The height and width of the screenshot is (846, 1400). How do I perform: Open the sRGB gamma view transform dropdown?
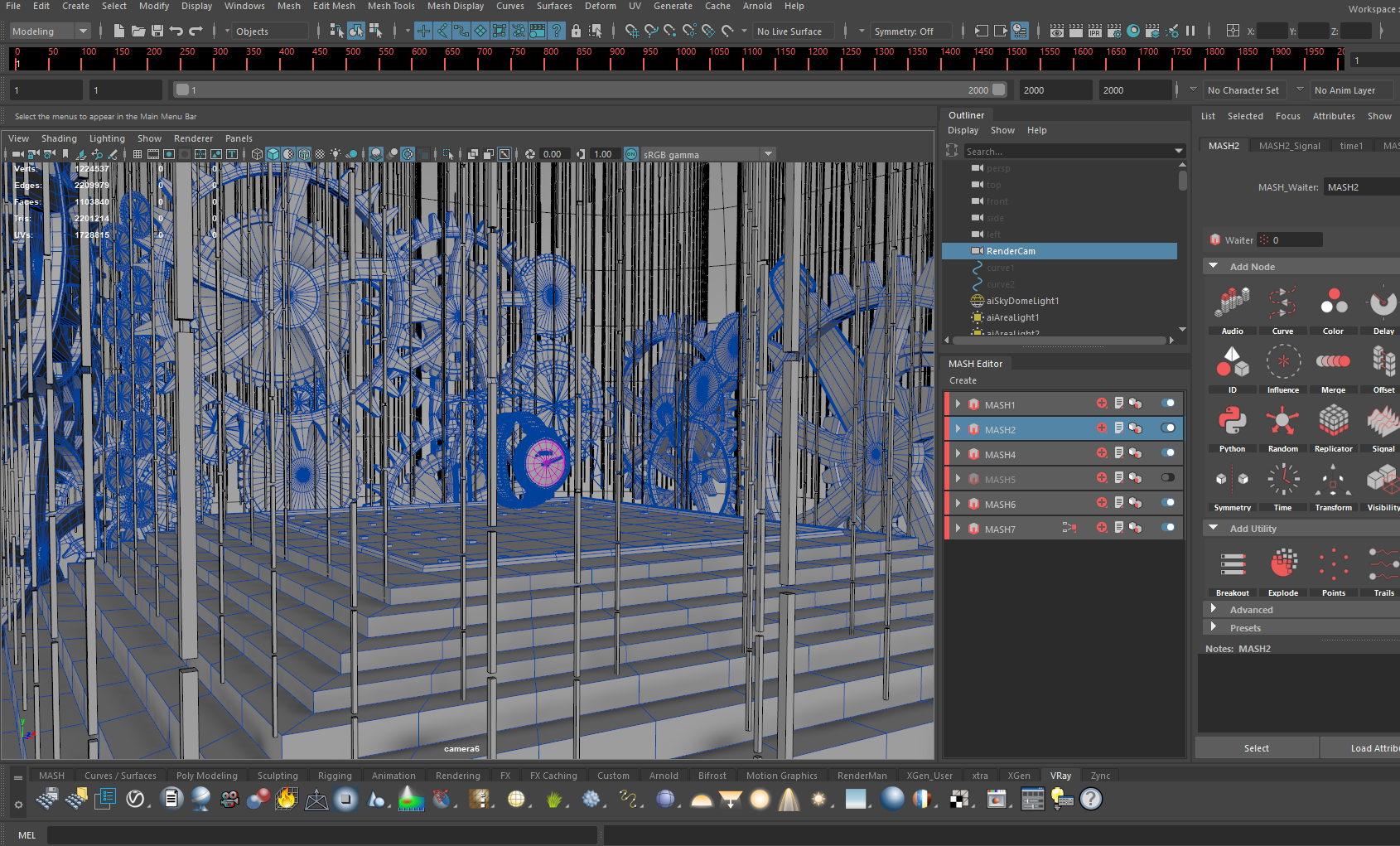[708, 154]
